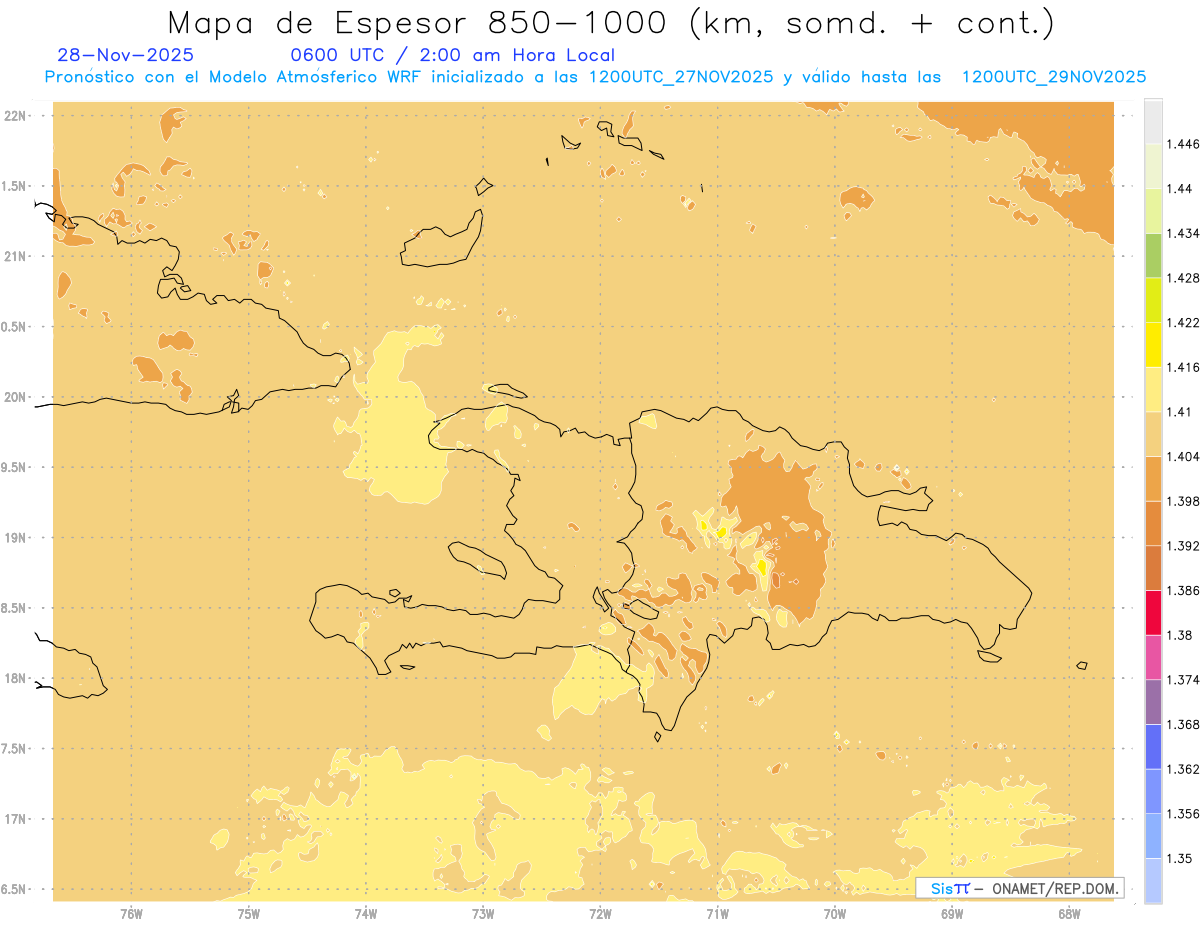Click the latitude label '22N'
The width and height of the screenshot is (1200, 927).
[16, 116]
